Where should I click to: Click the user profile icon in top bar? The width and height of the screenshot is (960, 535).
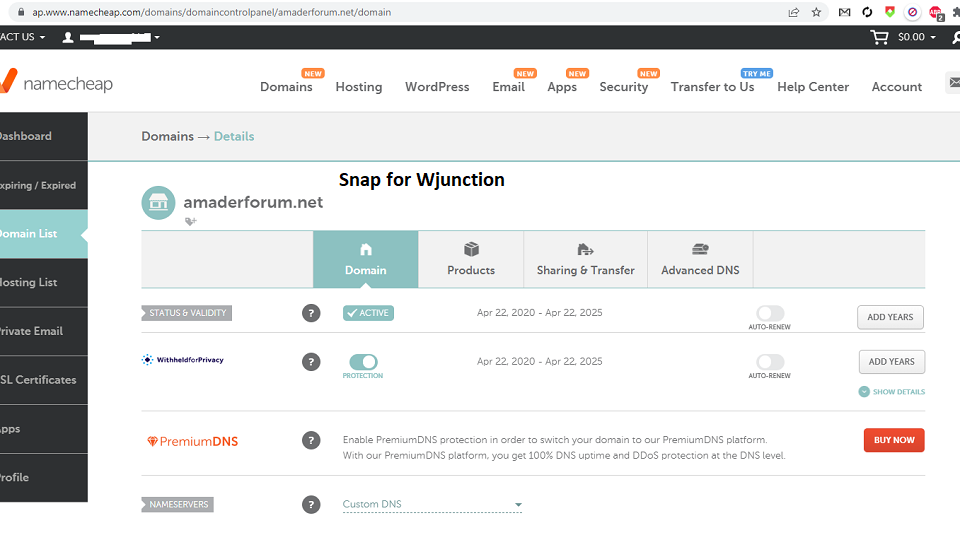[68, 37]
